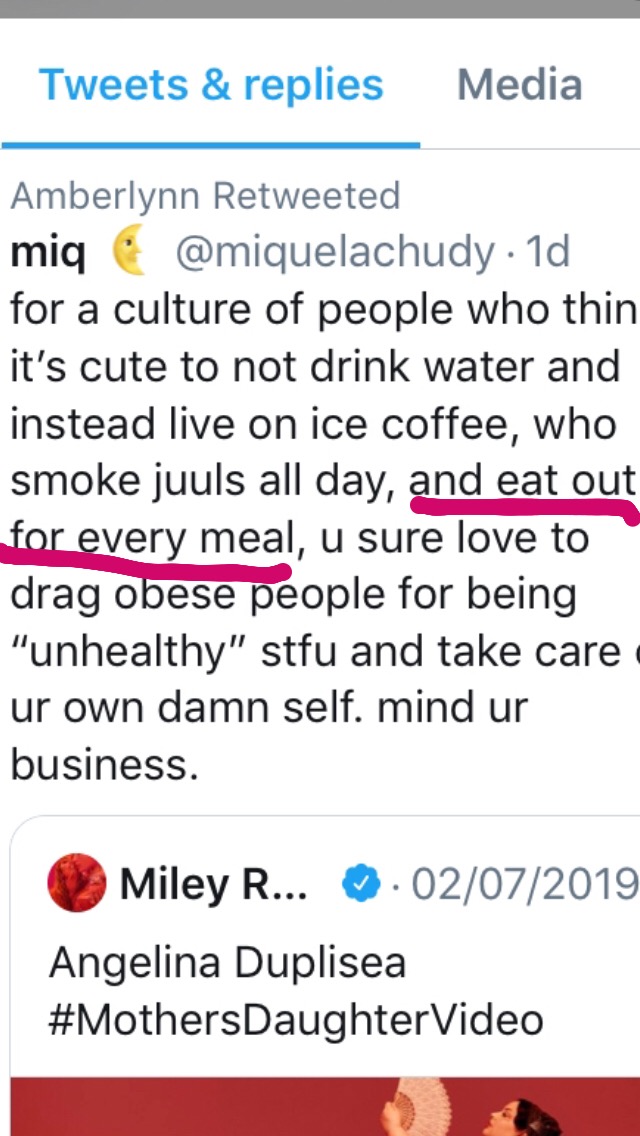Open the @miquelachudy handle
The width and height of the screenshot is (640, 1136).
tap(335, 254)
